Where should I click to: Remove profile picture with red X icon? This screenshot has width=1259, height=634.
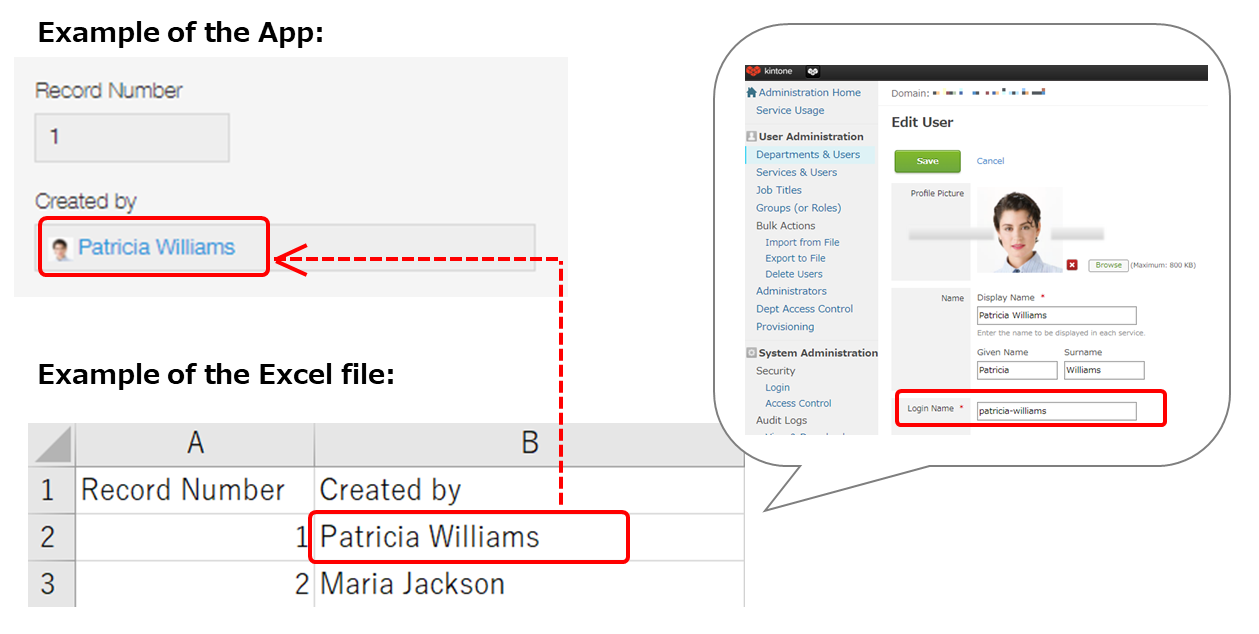point(1072,265)
